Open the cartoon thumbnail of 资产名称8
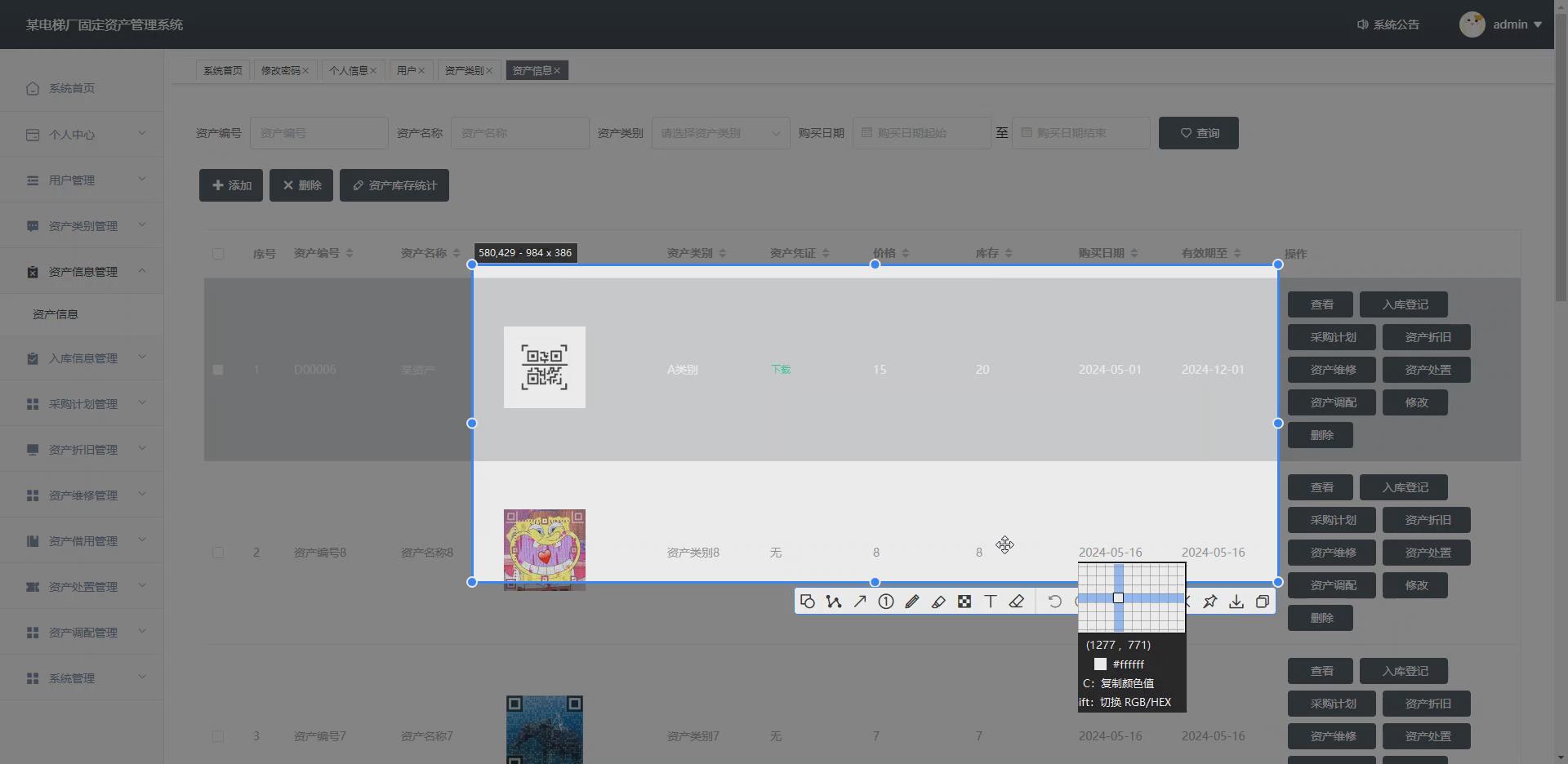Viewport: 1568px width, 764px height. [x=545, y=550]
